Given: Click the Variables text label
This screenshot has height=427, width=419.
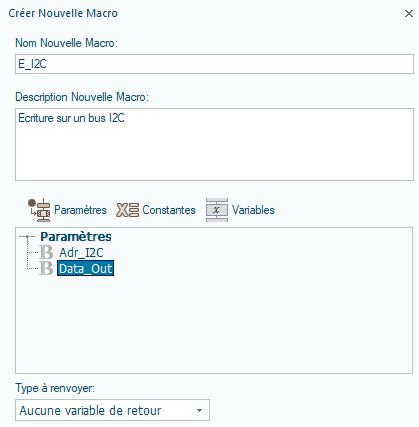Looking at the screenshot, I should (253, 210).
